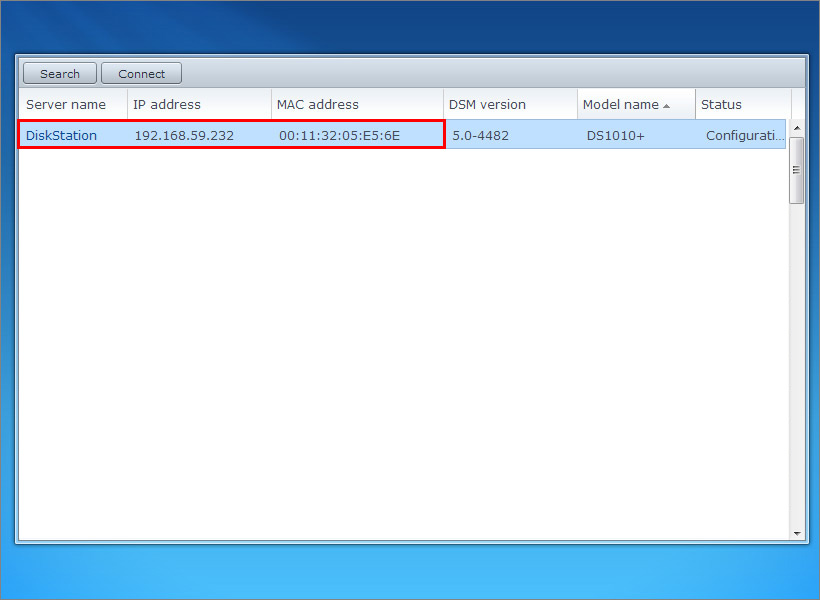Toggle the Model name sort arrow
This screenshot has height=600, width=820.
(666, 106)
